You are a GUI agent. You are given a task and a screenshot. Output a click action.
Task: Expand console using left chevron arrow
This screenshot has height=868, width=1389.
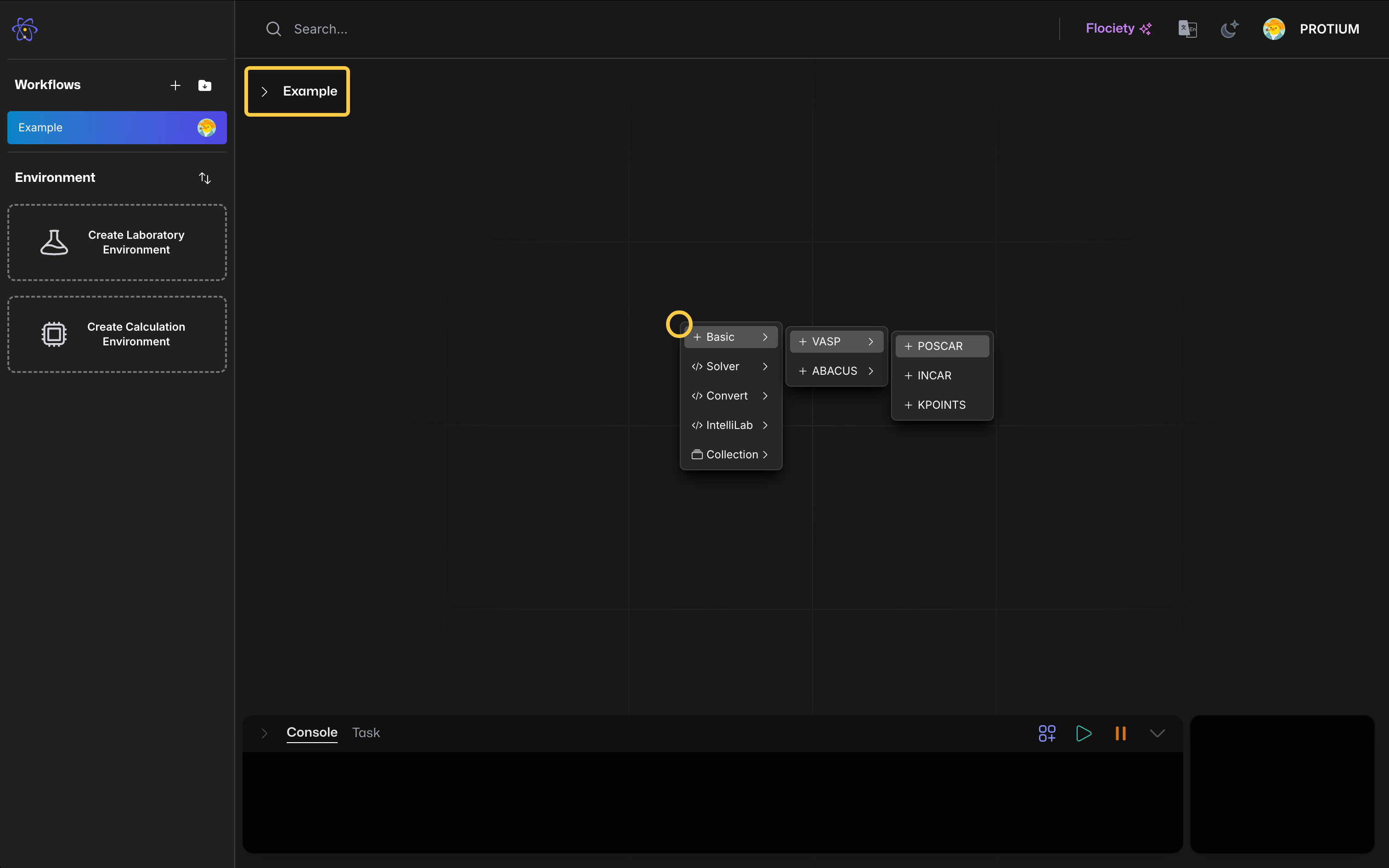[264, 733]
